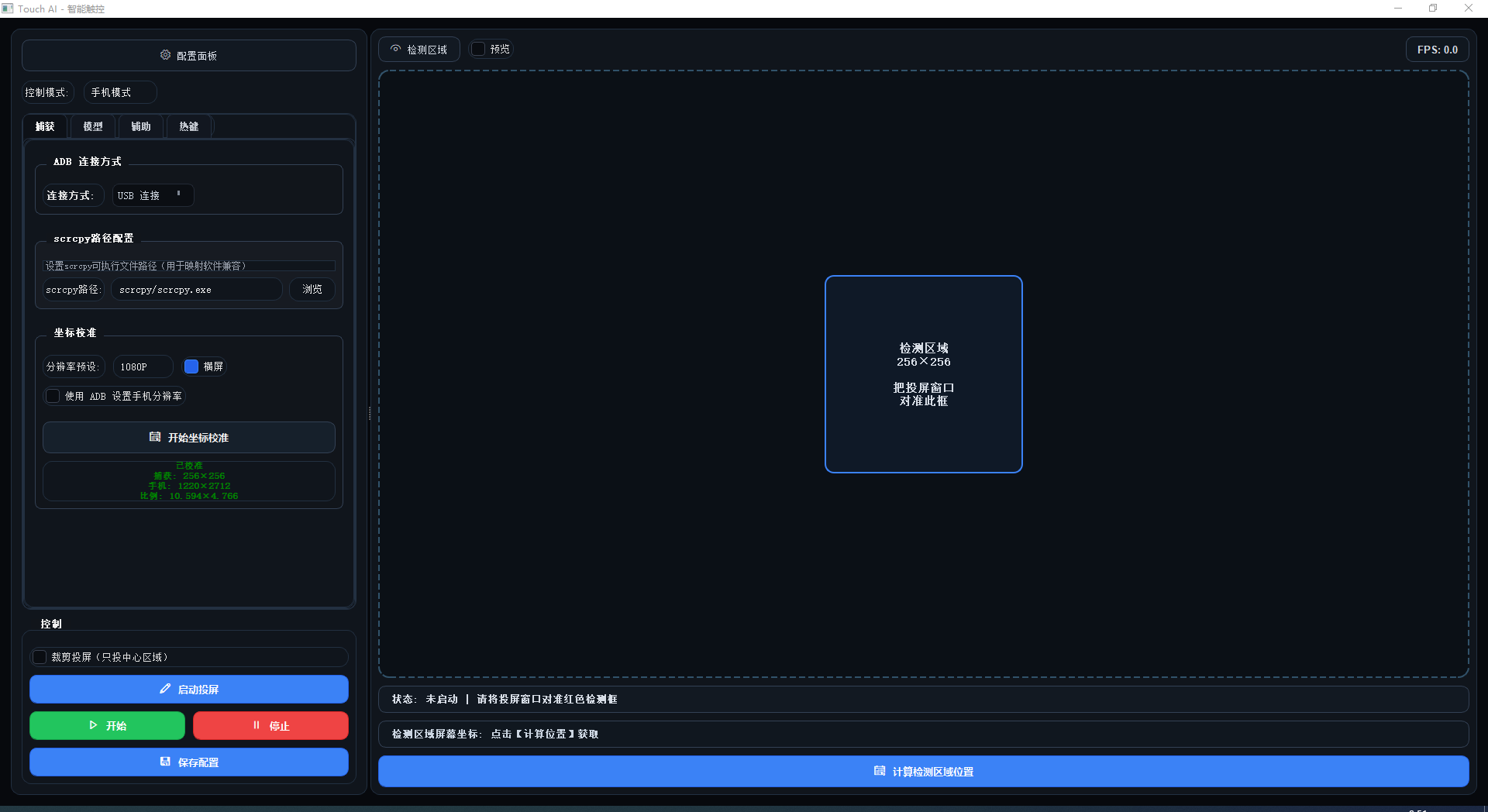The image size is (1488, 812).
Task: Click the vertical splitter handle between panels
Action: click(370, 413)
